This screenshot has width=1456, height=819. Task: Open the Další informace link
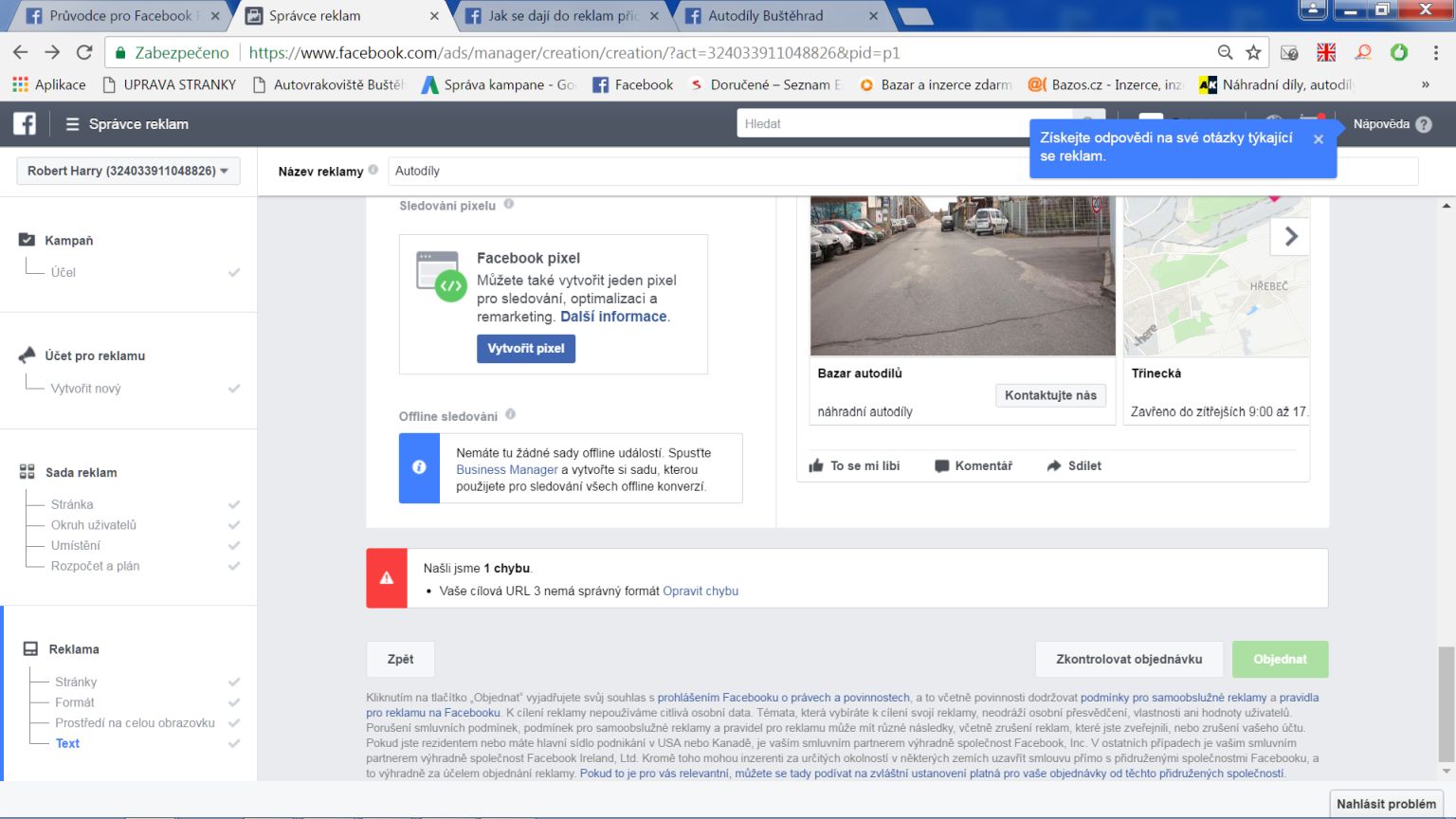point(613,317)
